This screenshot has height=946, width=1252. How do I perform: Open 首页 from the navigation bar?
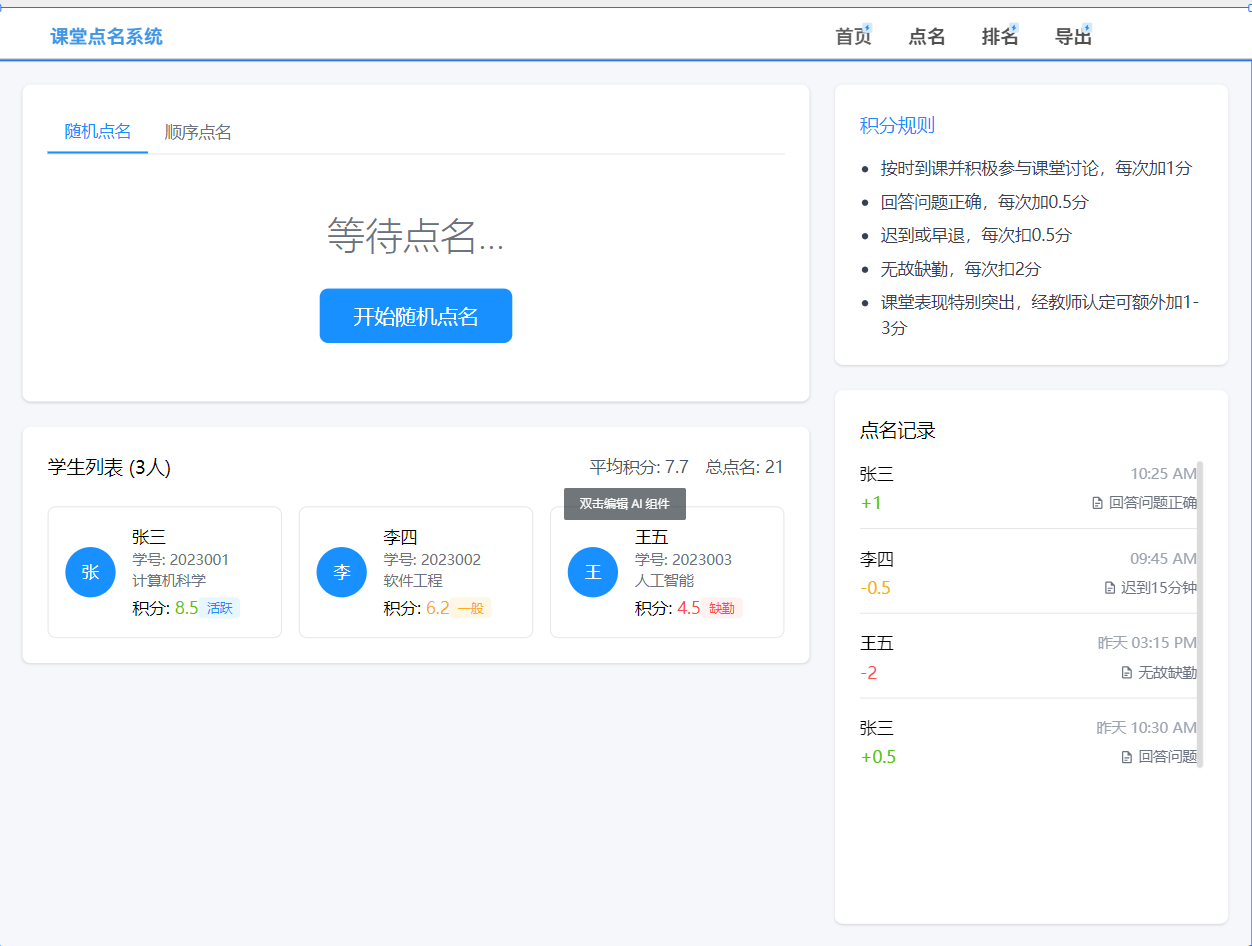[x=852, y=36]
